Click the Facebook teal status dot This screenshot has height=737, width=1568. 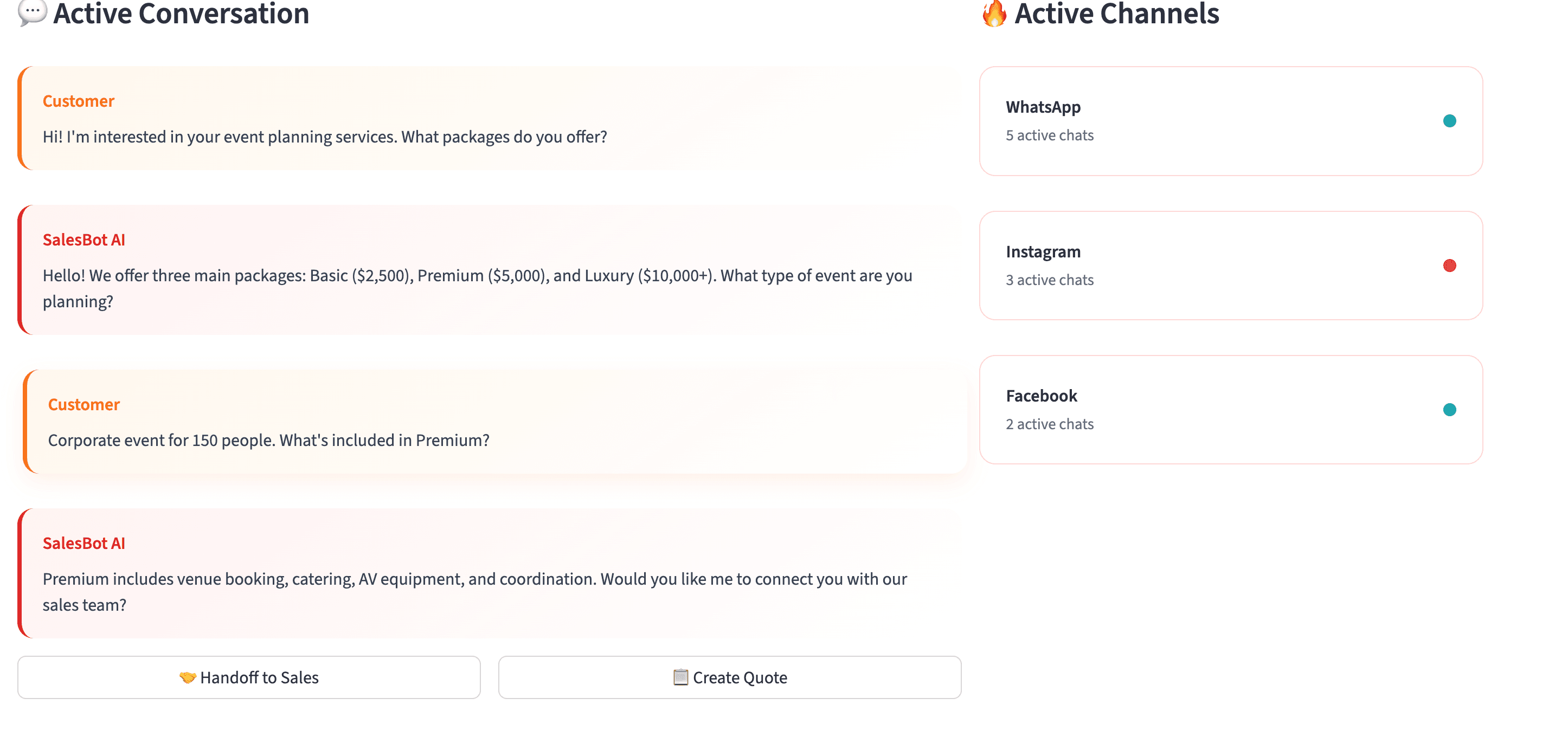click(x=1449, y=410)
